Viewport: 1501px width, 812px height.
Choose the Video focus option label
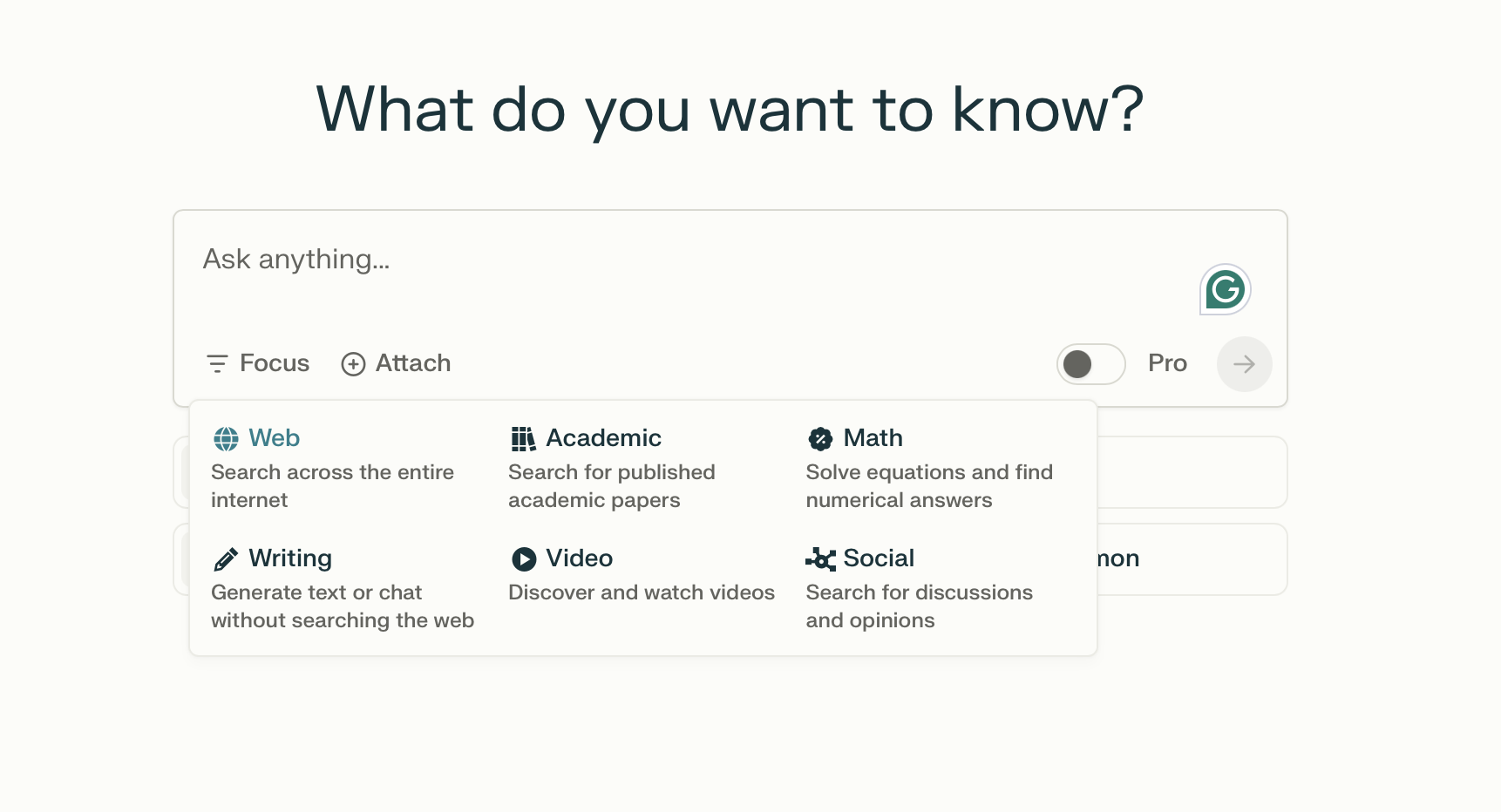point(579,558)
